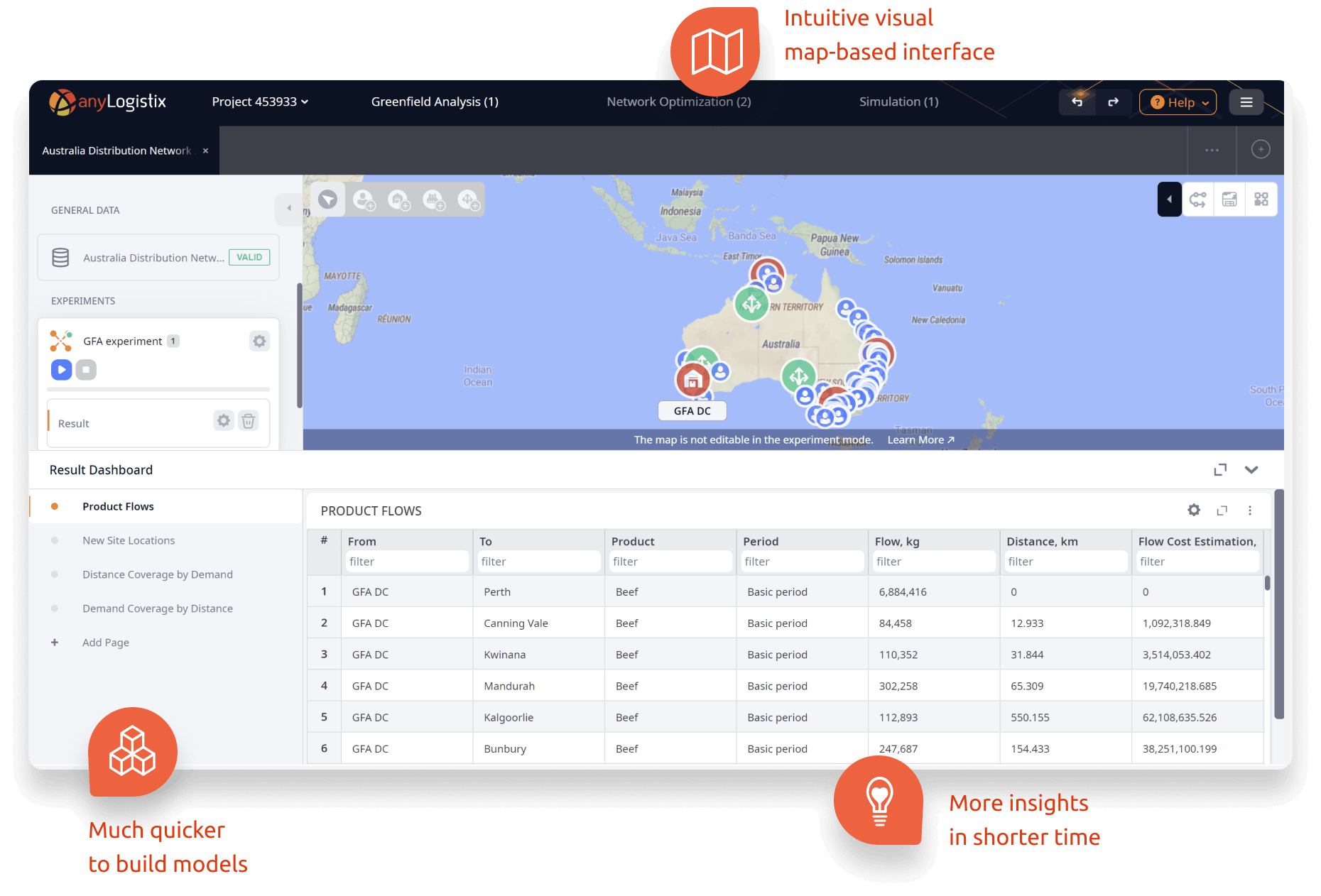This screenshot has height=896, width=1321.
Task: Collapse the Result Dashboard chevron
Action: (1251, 469)
